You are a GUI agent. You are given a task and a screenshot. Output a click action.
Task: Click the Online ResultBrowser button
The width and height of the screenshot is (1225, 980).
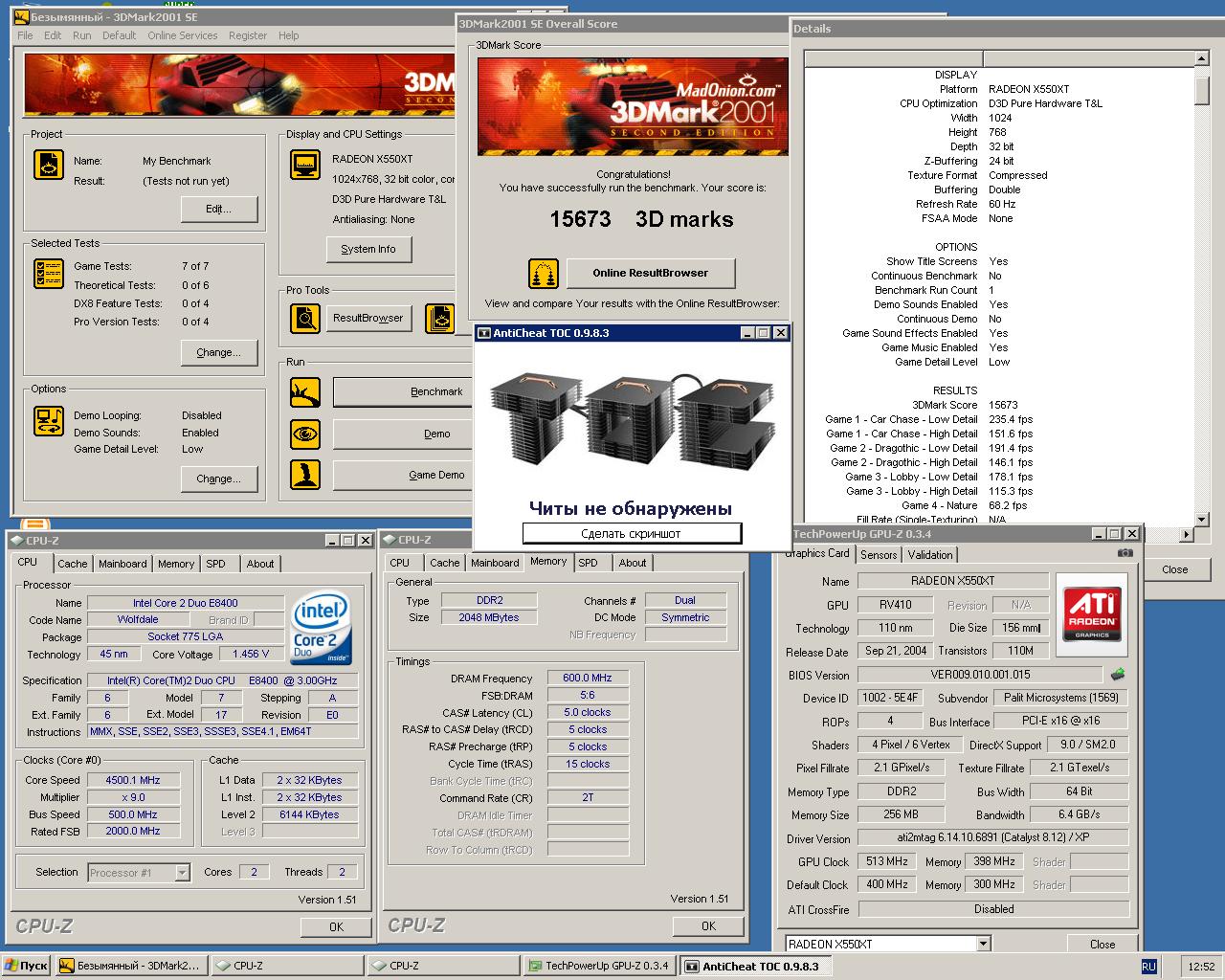(x=651, y=273)
